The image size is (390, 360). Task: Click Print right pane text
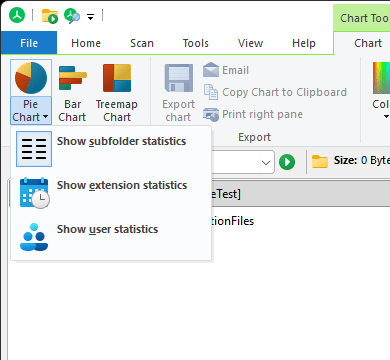[262, 114]
